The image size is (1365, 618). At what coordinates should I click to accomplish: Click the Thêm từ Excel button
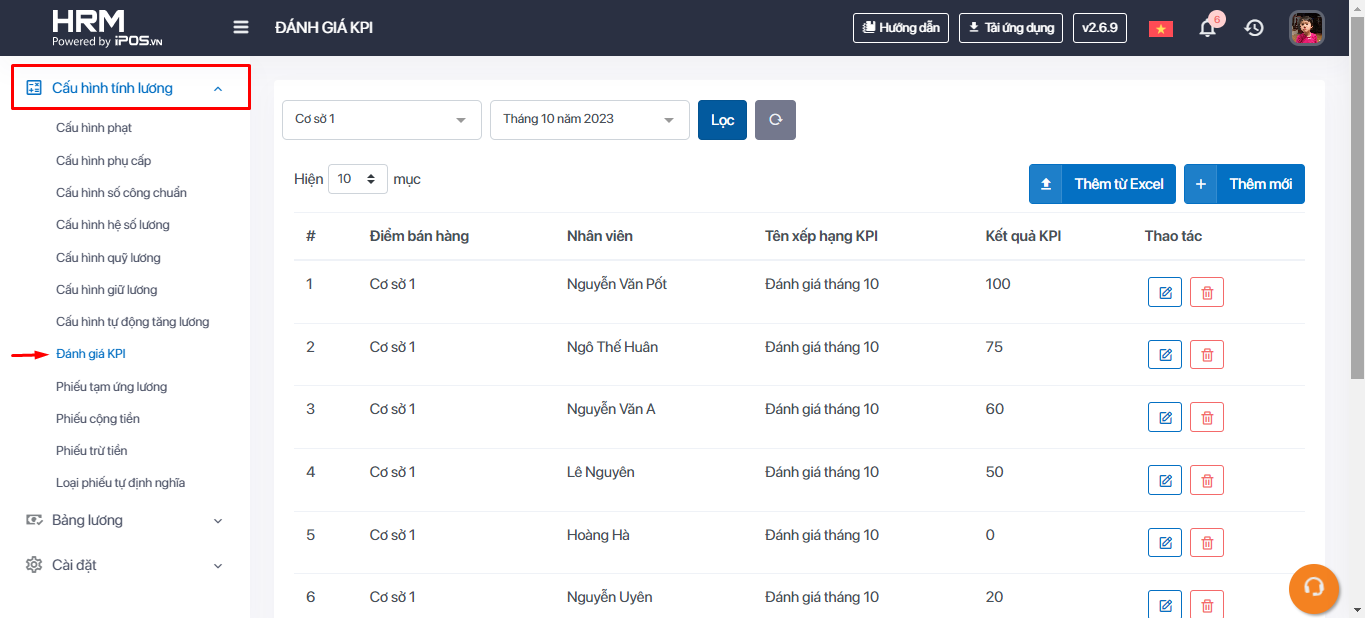1102,184
